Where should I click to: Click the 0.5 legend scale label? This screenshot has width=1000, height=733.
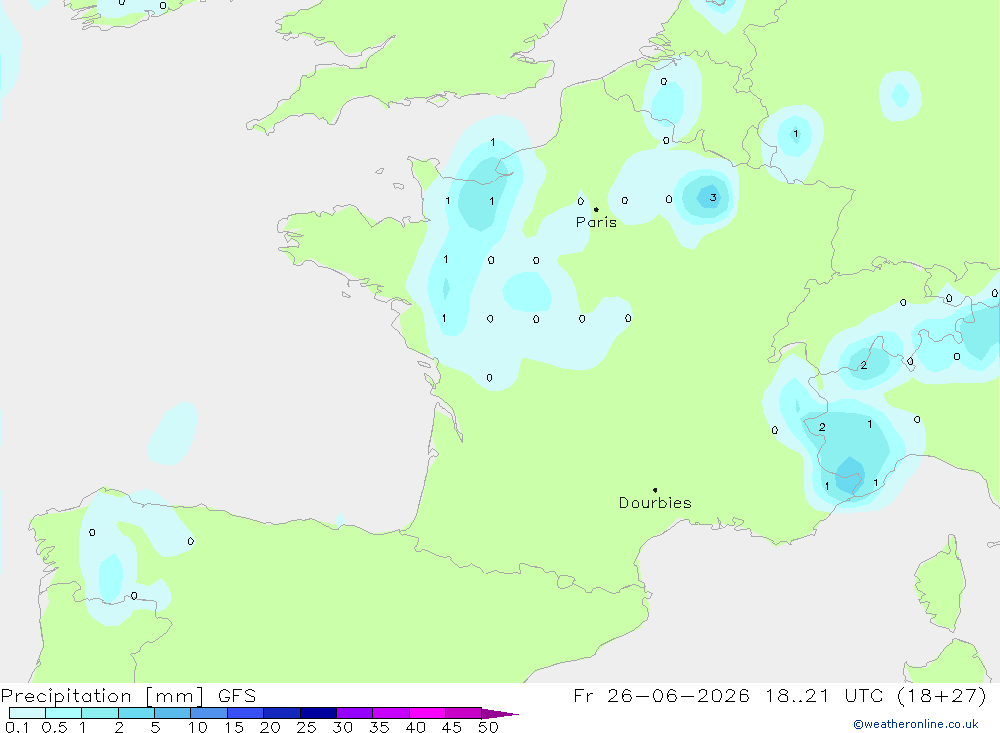point(54,727)
